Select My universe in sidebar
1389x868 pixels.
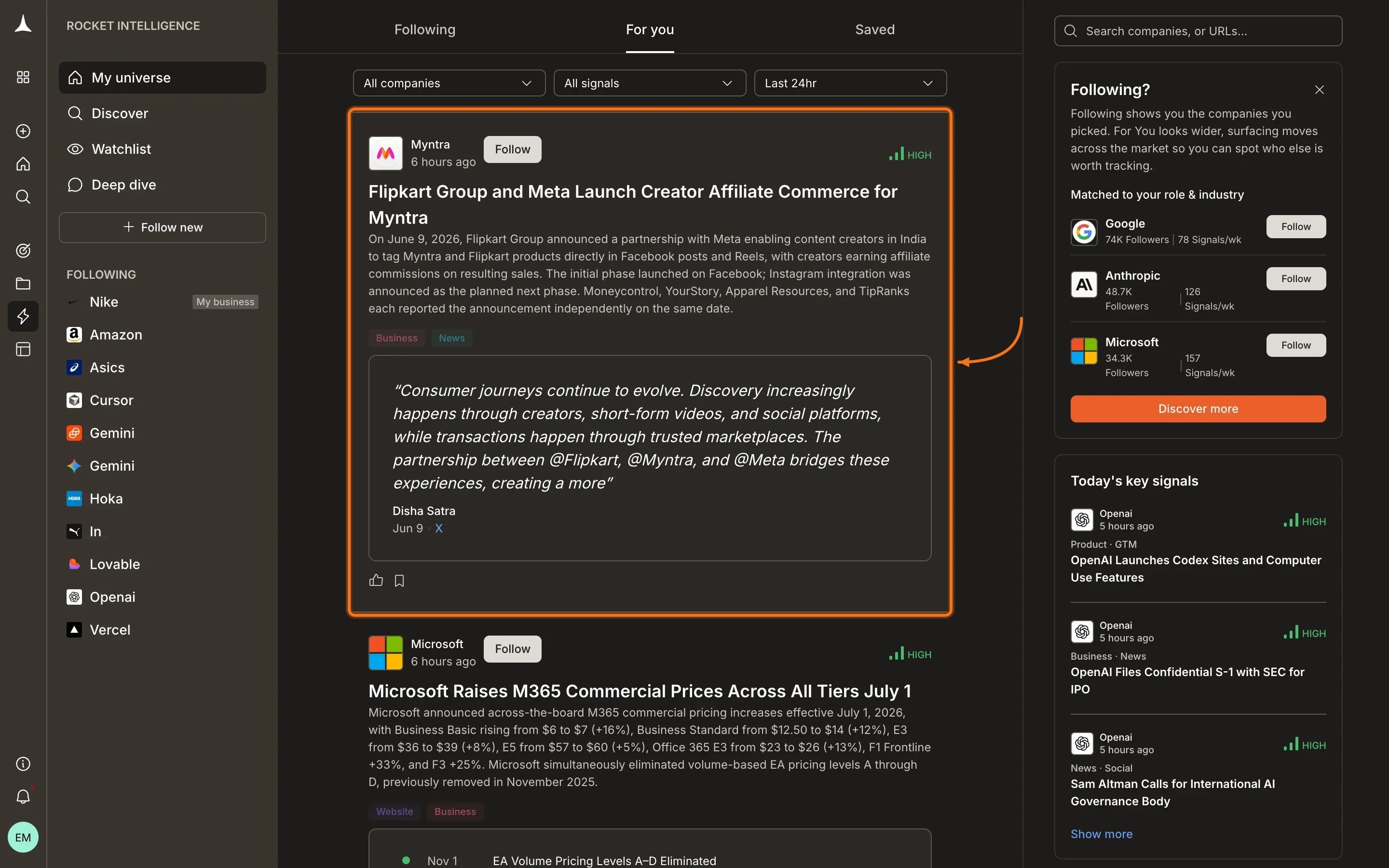coord(163,78)
